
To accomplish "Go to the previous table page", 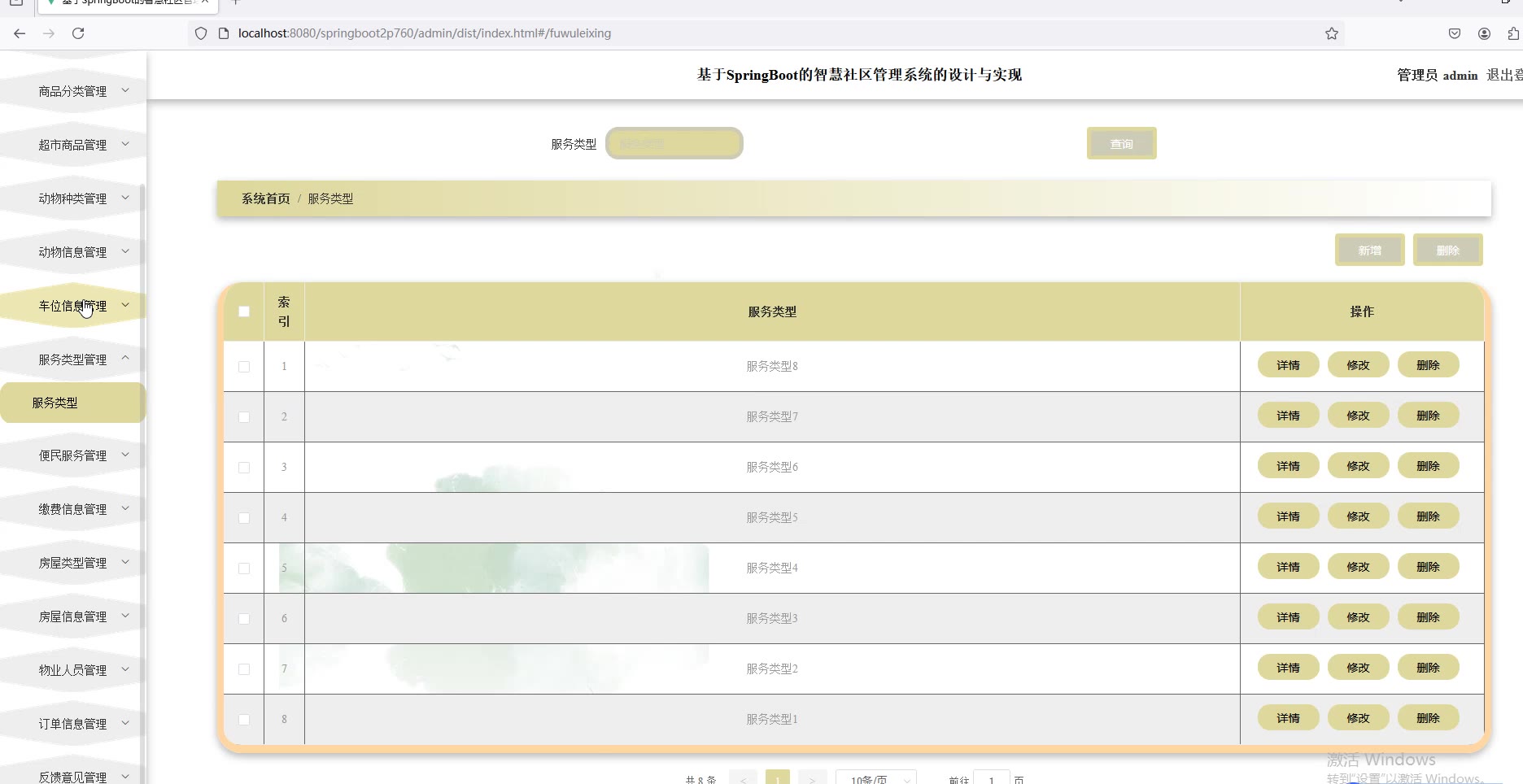I will click(743, 777).
